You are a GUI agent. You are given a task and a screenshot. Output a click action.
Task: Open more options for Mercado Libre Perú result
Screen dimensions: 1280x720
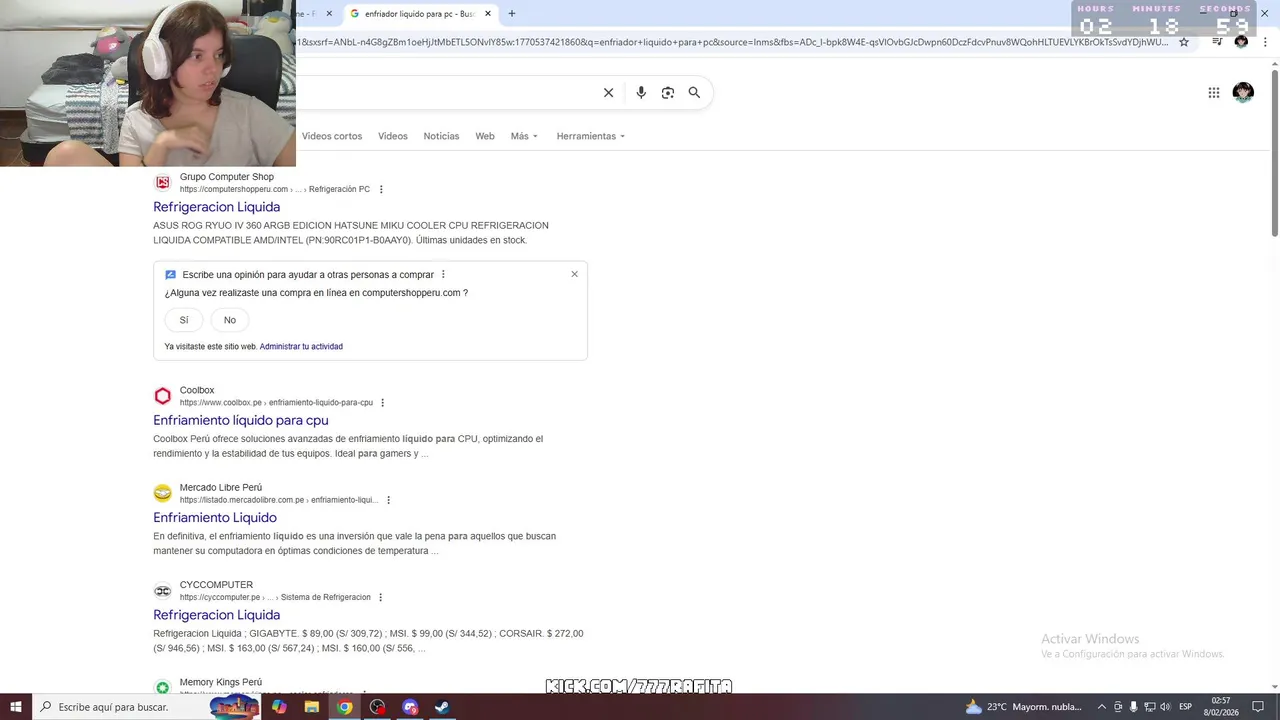388,500
